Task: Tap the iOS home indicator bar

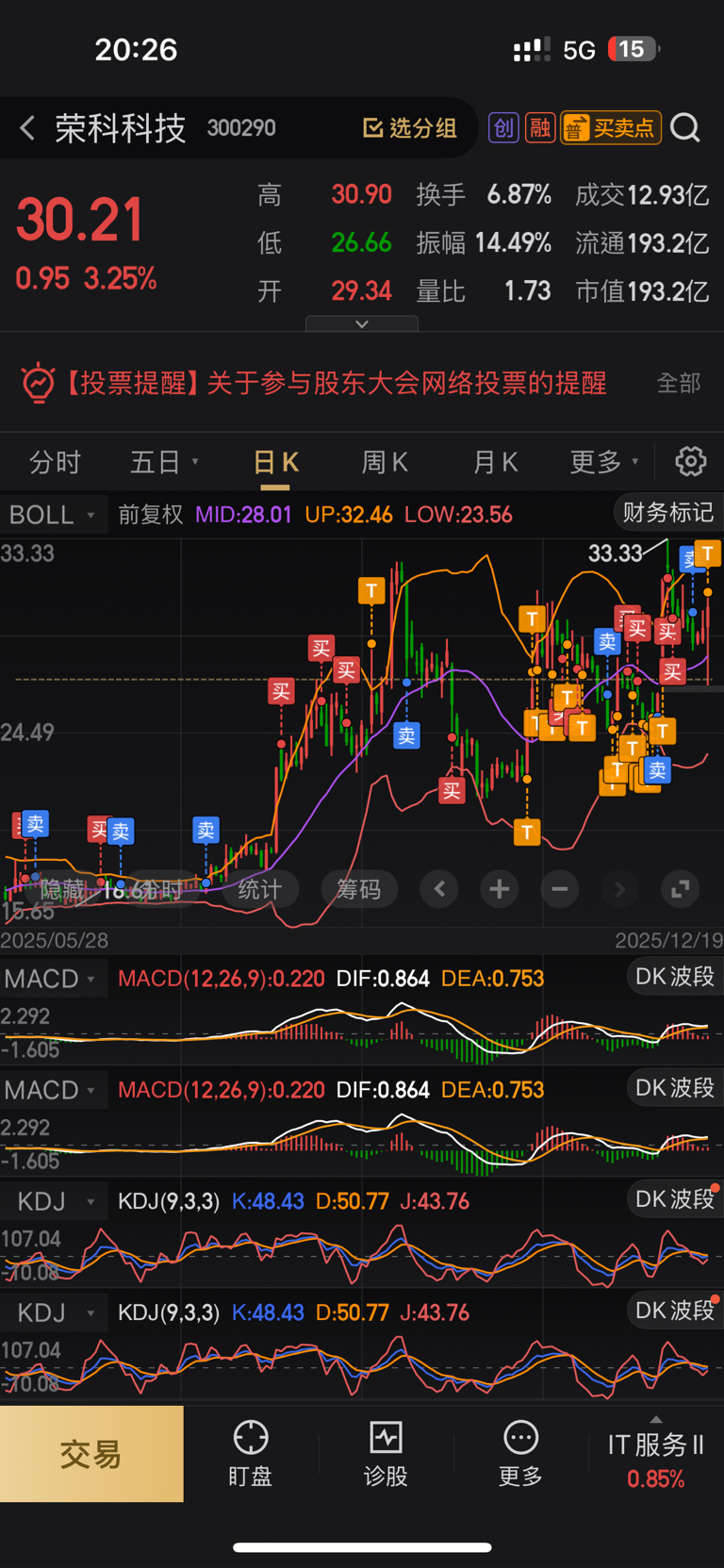Action: point(362,1547)
